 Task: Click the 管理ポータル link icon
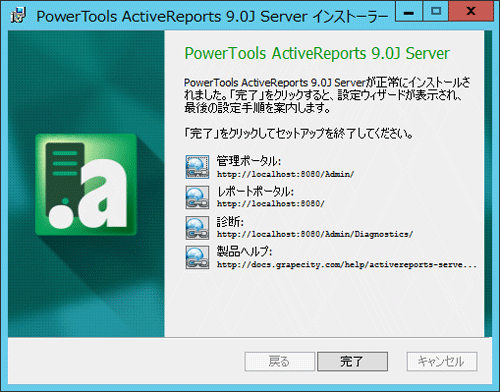coord(197,167)
